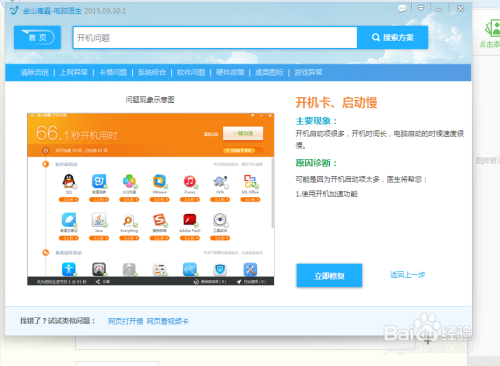Image resolution: width=500 pixels, height=366 pixels.
Task: Click the scrollbar inside the illustration
Action: click(272, 193)
